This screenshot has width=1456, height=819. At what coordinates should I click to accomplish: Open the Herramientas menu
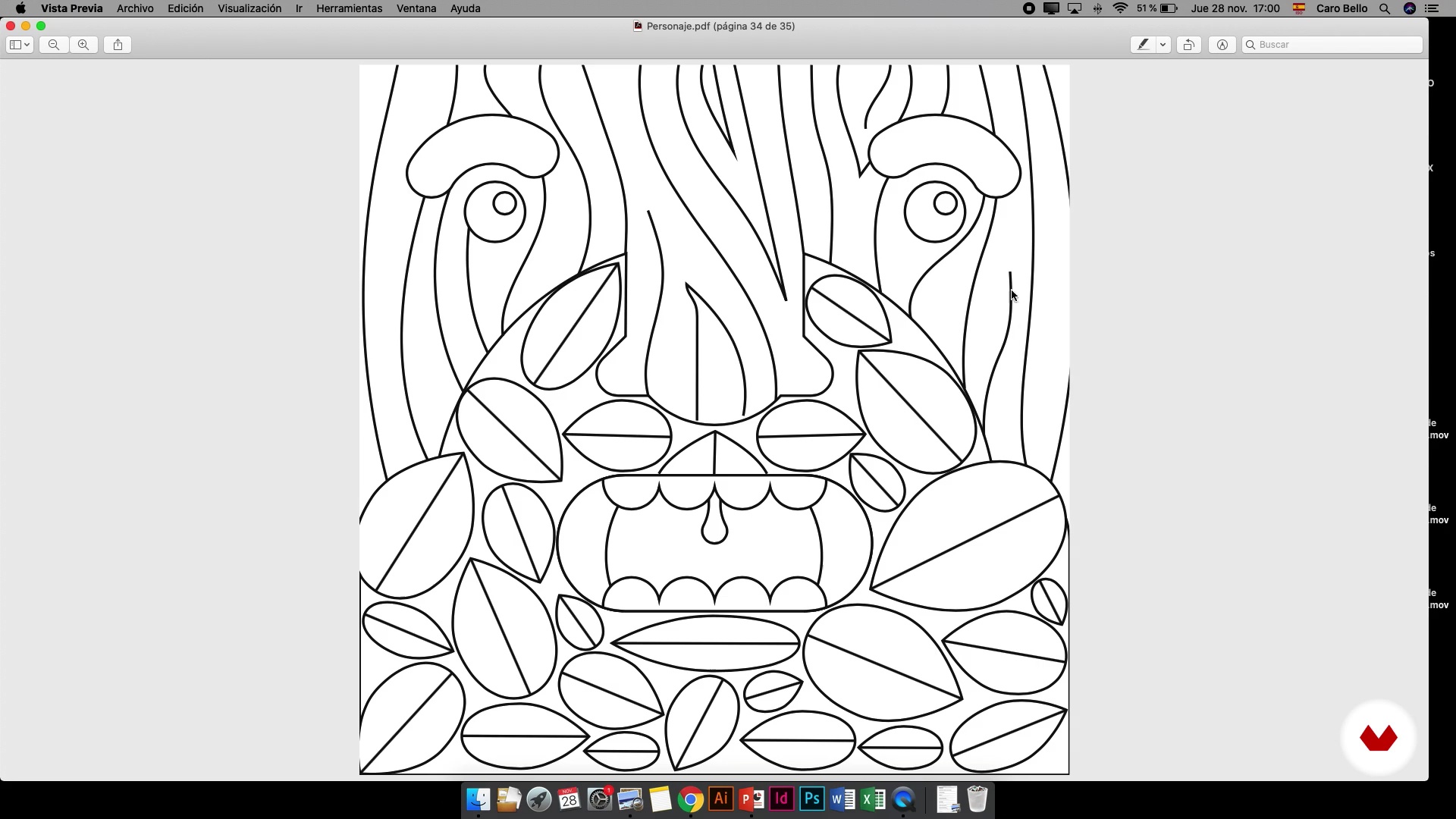(349, 8)
